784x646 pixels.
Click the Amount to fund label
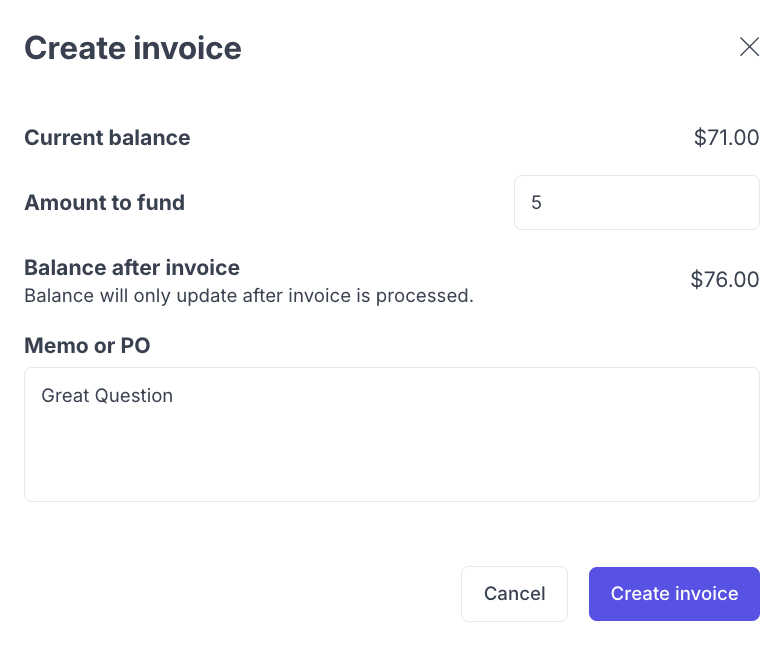104,203
